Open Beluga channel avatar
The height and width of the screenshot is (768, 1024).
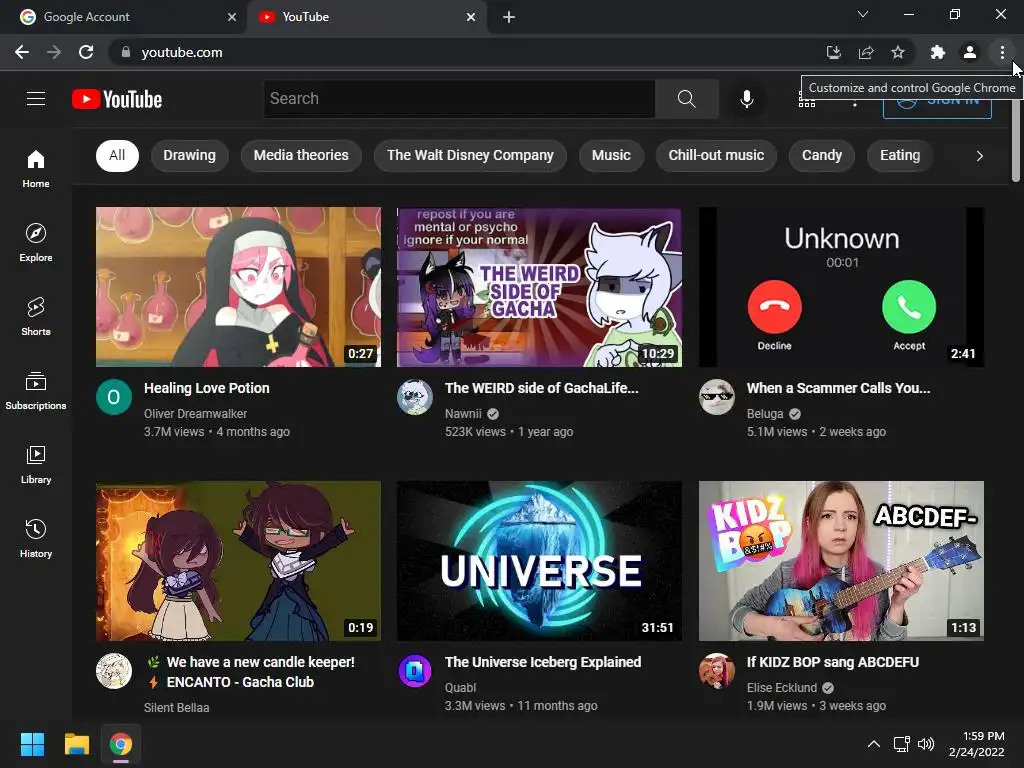click(716, 397)
